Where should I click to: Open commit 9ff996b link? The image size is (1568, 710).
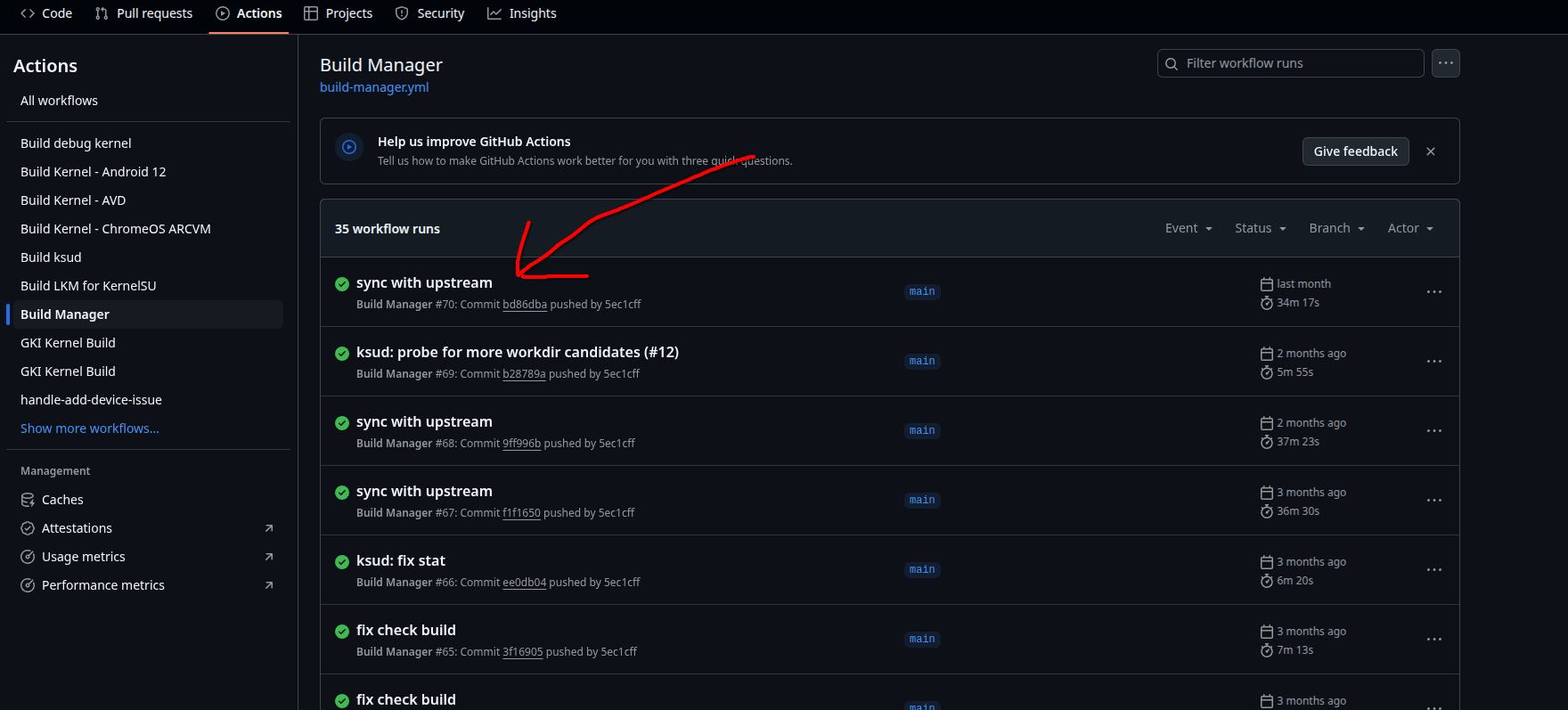[521, 444]
